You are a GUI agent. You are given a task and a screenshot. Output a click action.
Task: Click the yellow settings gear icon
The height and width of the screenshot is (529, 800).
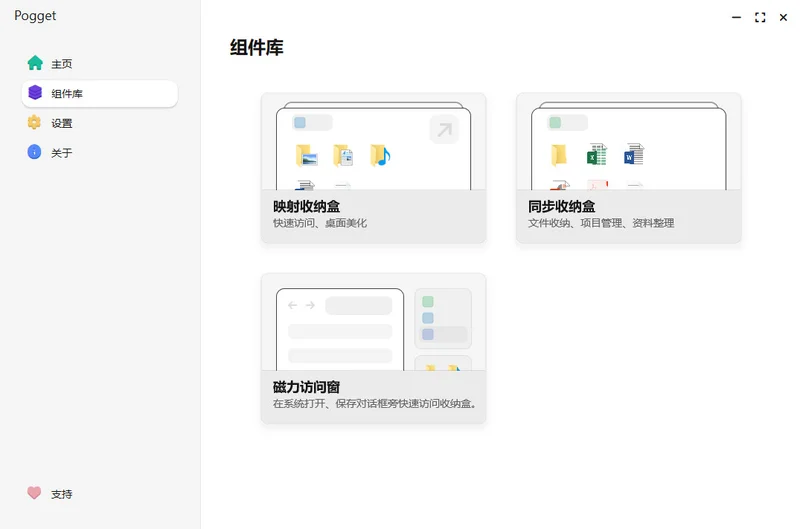pos(34,122)
